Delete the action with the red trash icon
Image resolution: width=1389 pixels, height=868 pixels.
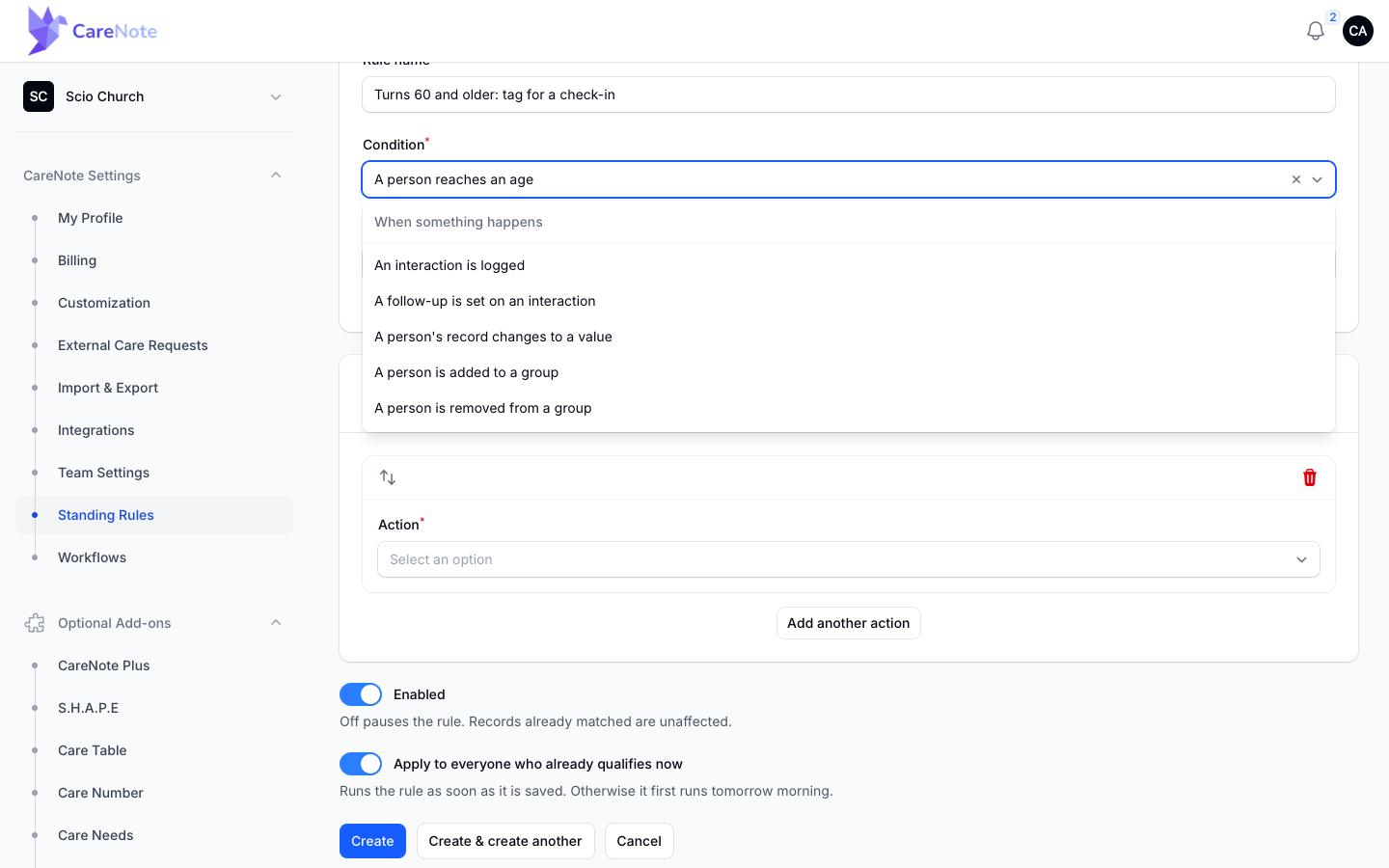1309,477
